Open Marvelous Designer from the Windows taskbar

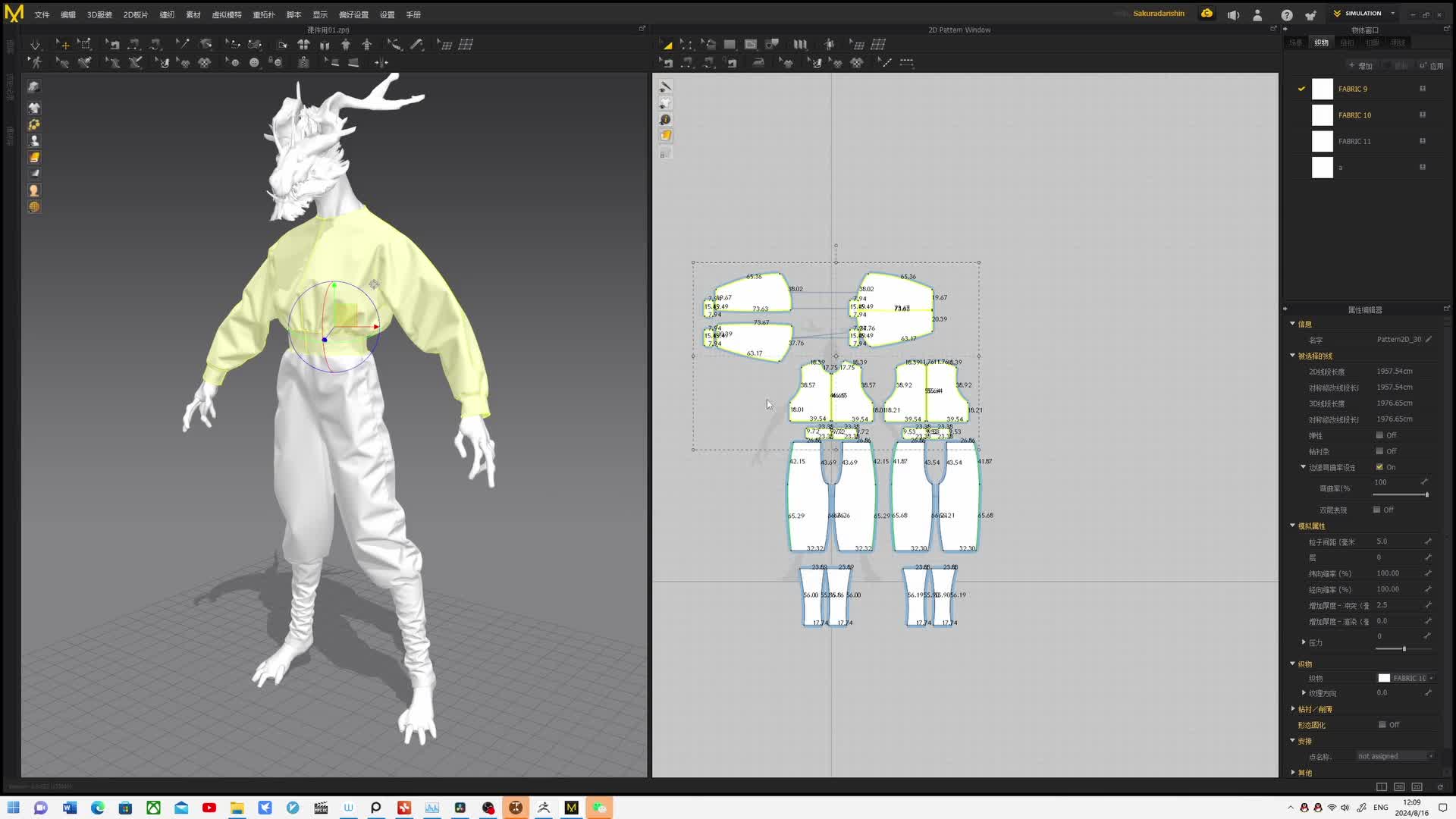[x=572, y=808]
